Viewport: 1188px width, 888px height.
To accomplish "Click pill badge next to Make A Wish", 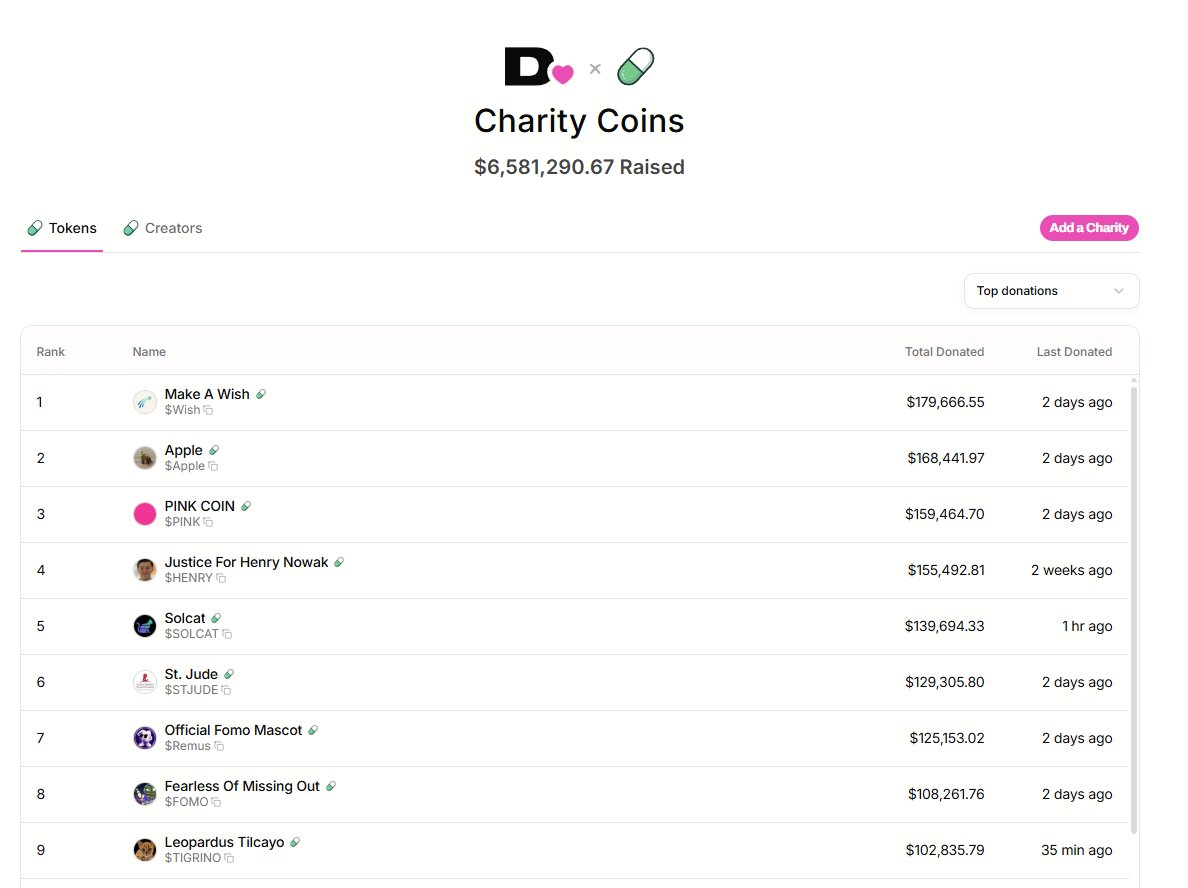I will tap(261, 395).
